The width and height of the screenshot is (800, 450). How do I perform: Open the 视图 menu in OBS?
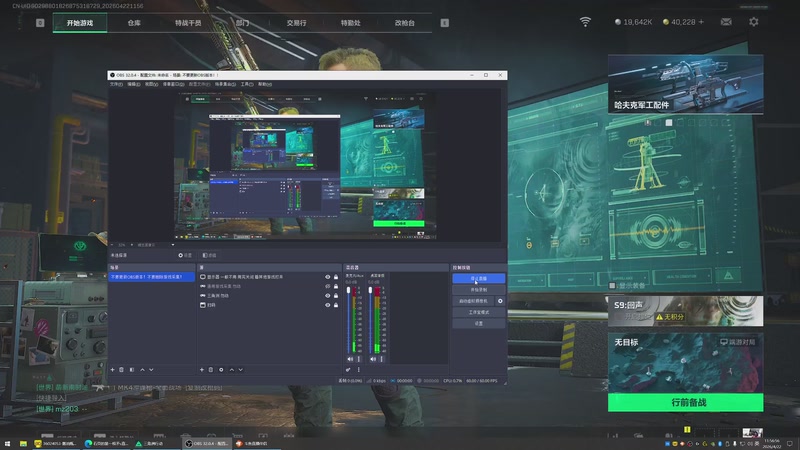(151, 84)
